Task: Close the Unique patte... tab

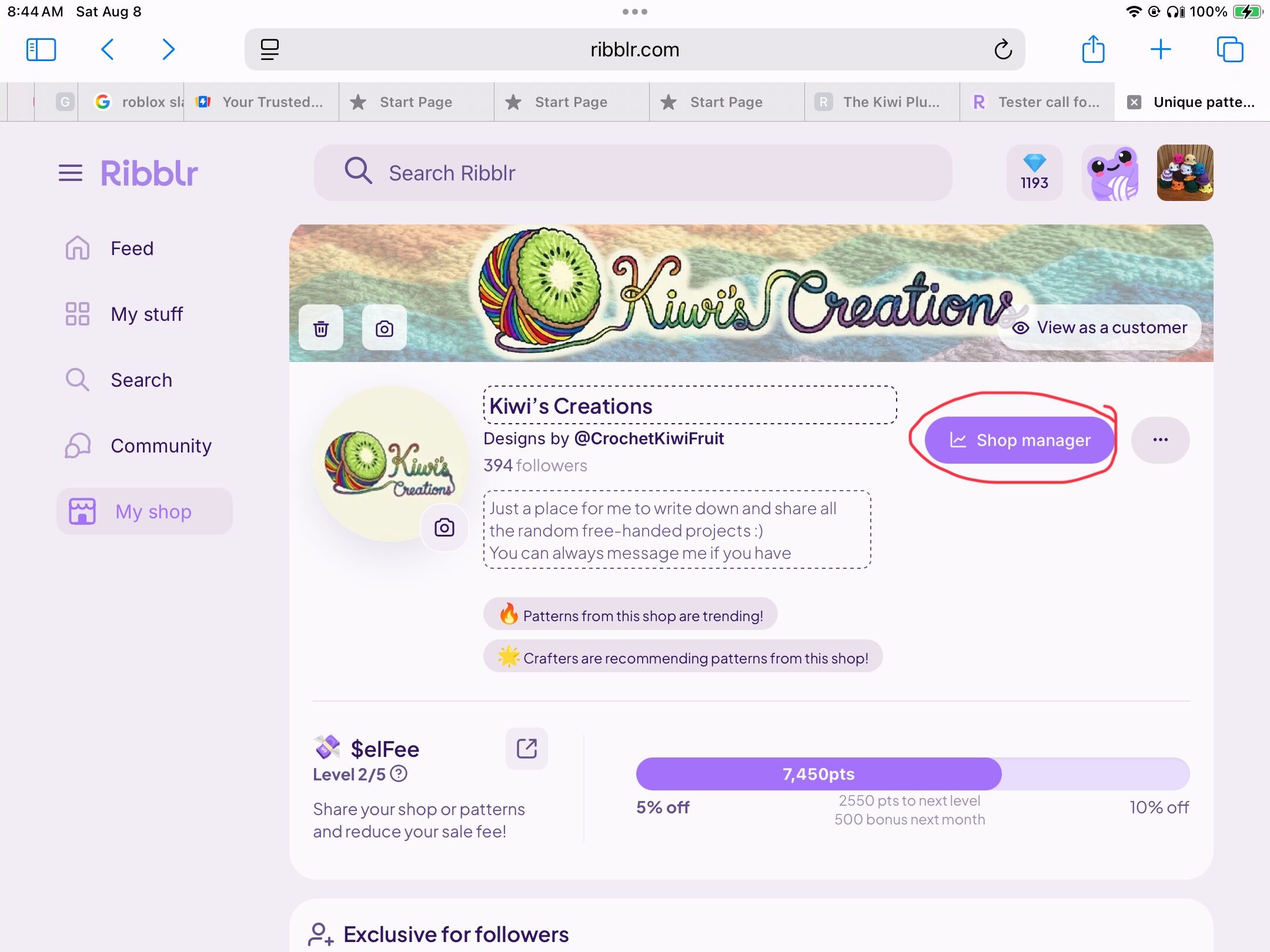Action: pos(1134,102)
